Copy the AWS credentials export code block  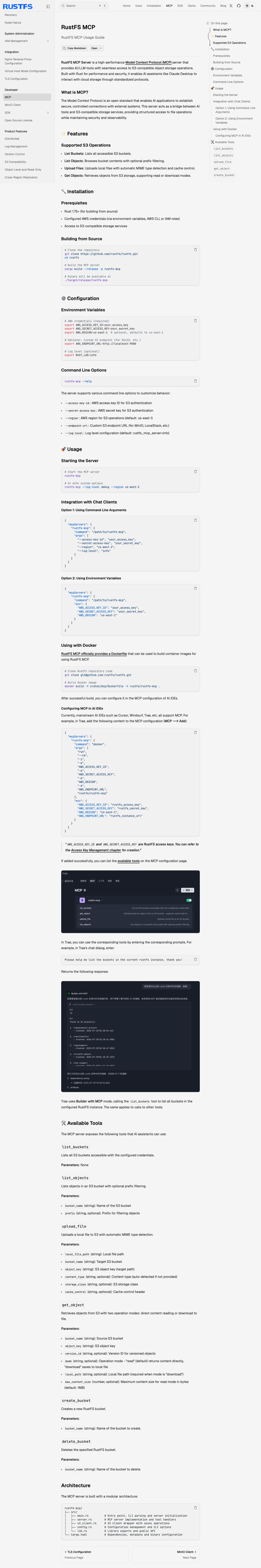pos(195,321)
